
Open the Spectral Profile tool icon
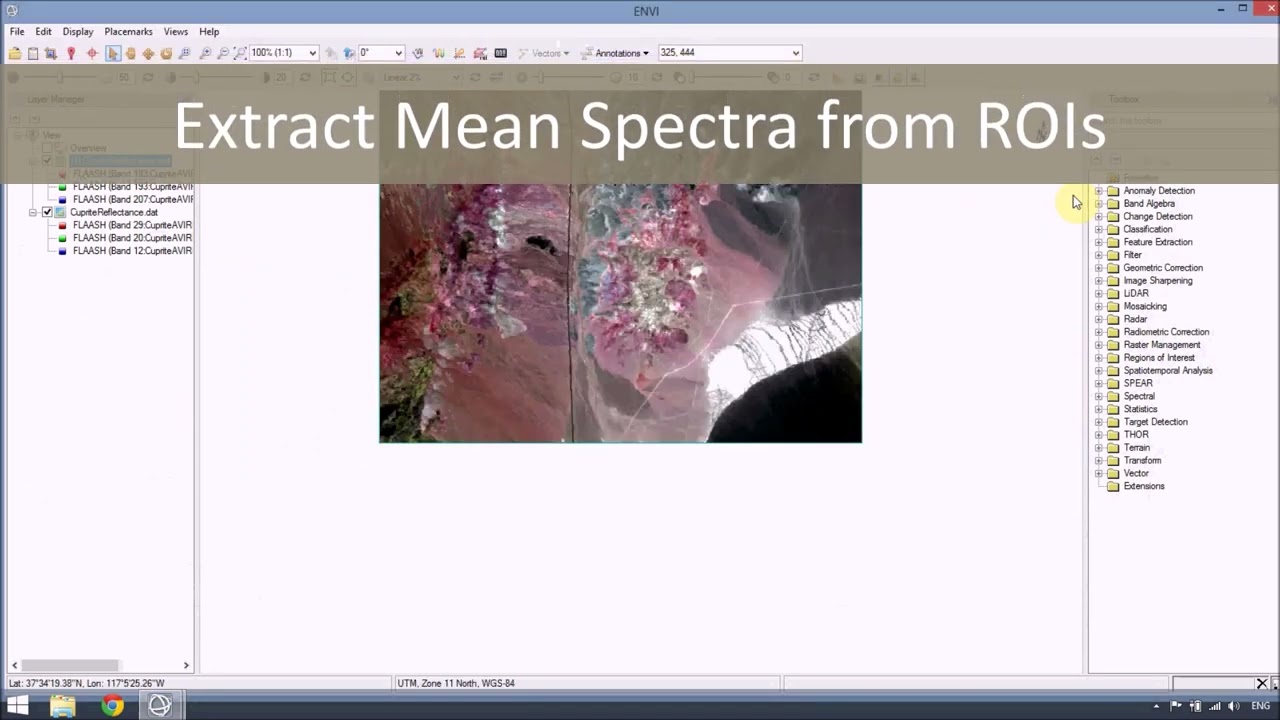point(439,53)
